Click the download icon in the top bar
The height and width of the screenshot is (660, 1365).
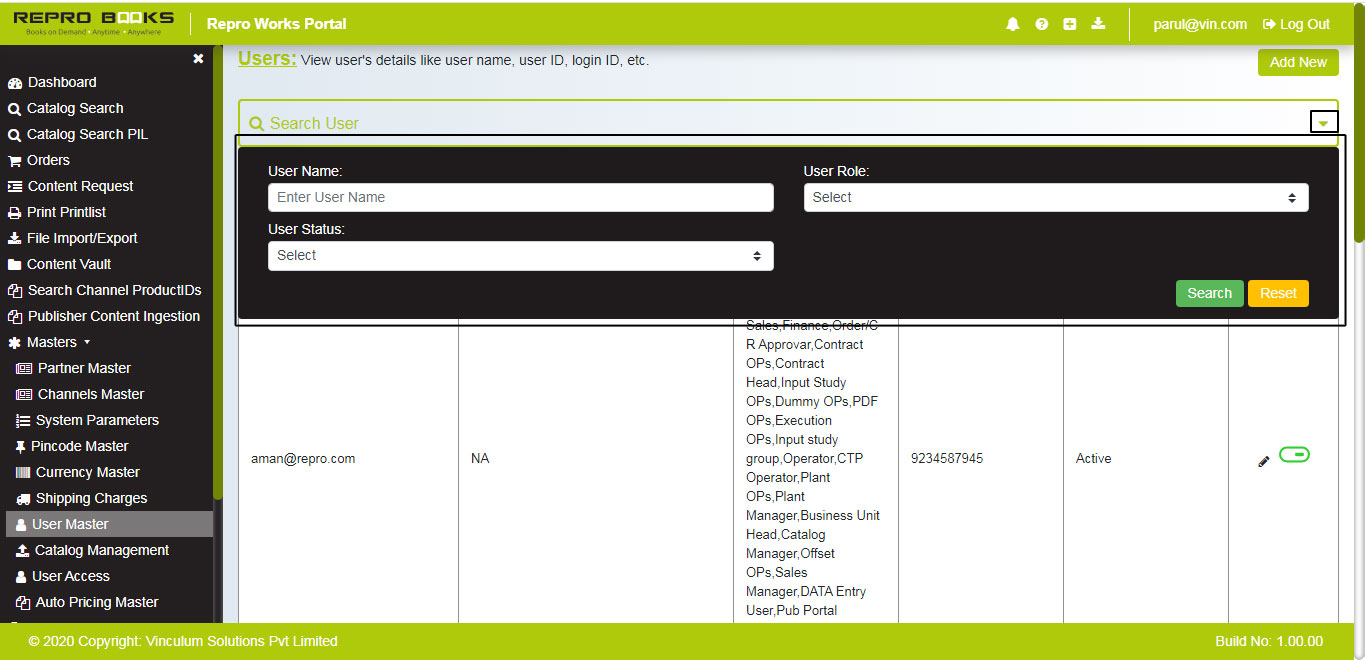[1098, 23]
